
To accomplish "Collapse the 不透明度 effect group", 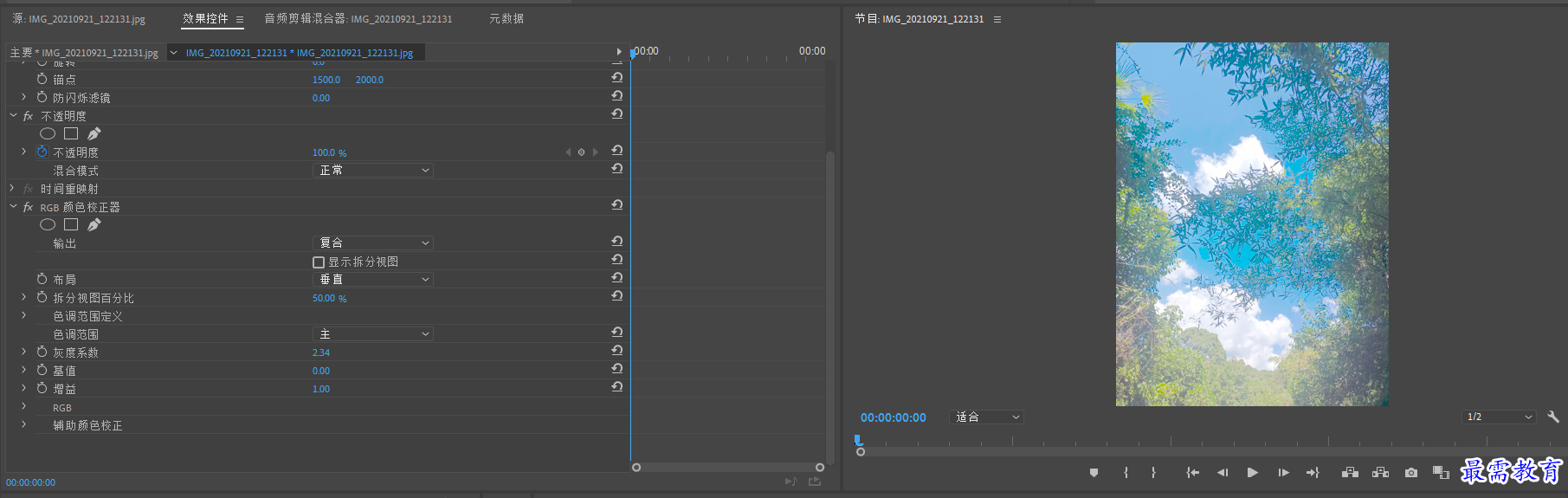I will 13,115.
